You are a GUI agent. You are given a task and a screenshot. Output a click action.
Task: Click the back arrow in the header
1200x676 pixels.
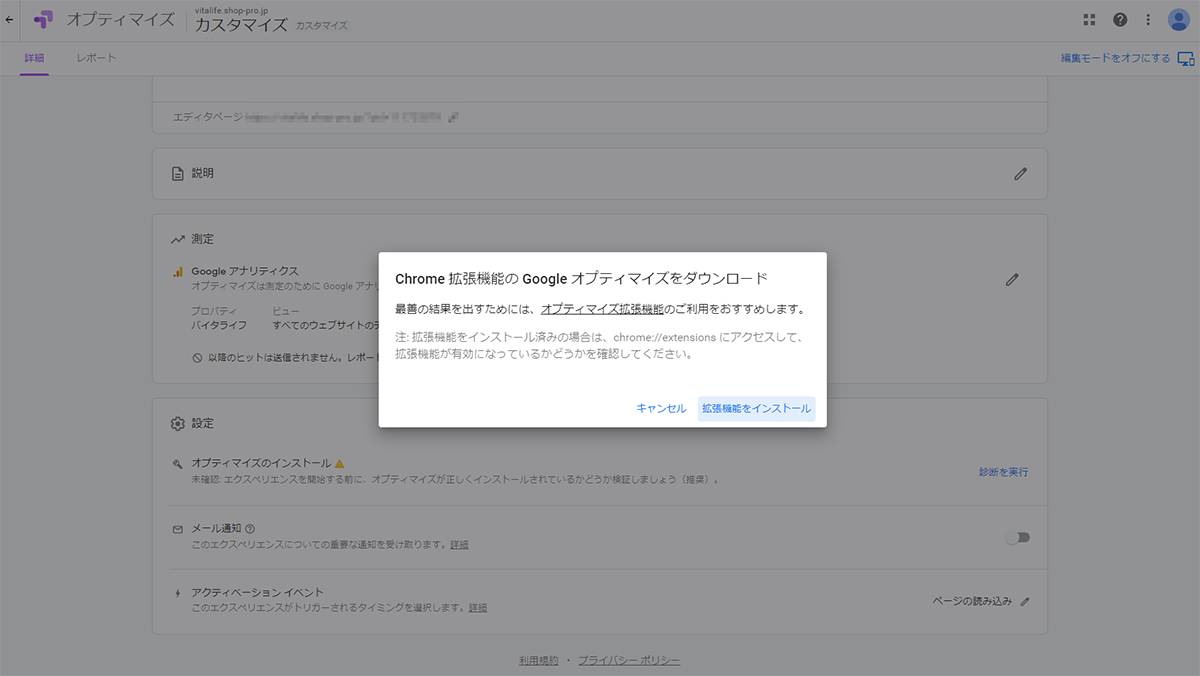pos(9,19)
